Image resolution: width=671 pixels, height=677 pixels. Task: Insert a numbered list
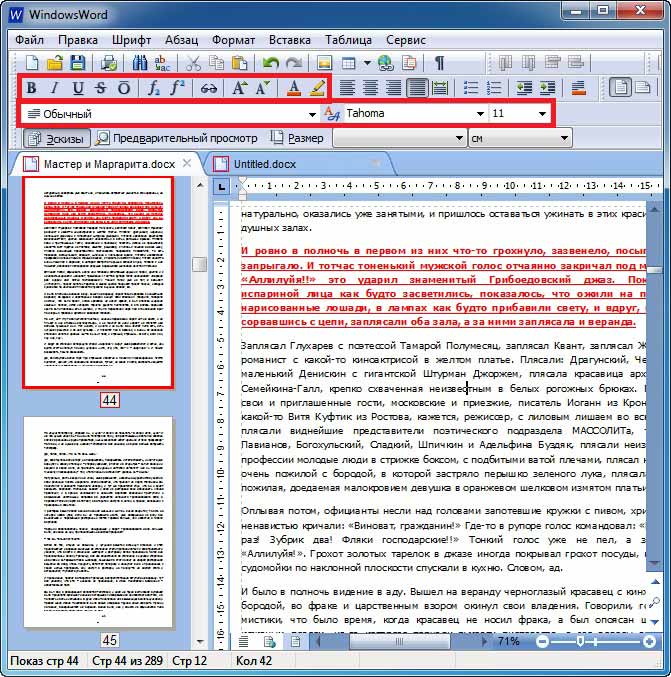pos(494,88)
